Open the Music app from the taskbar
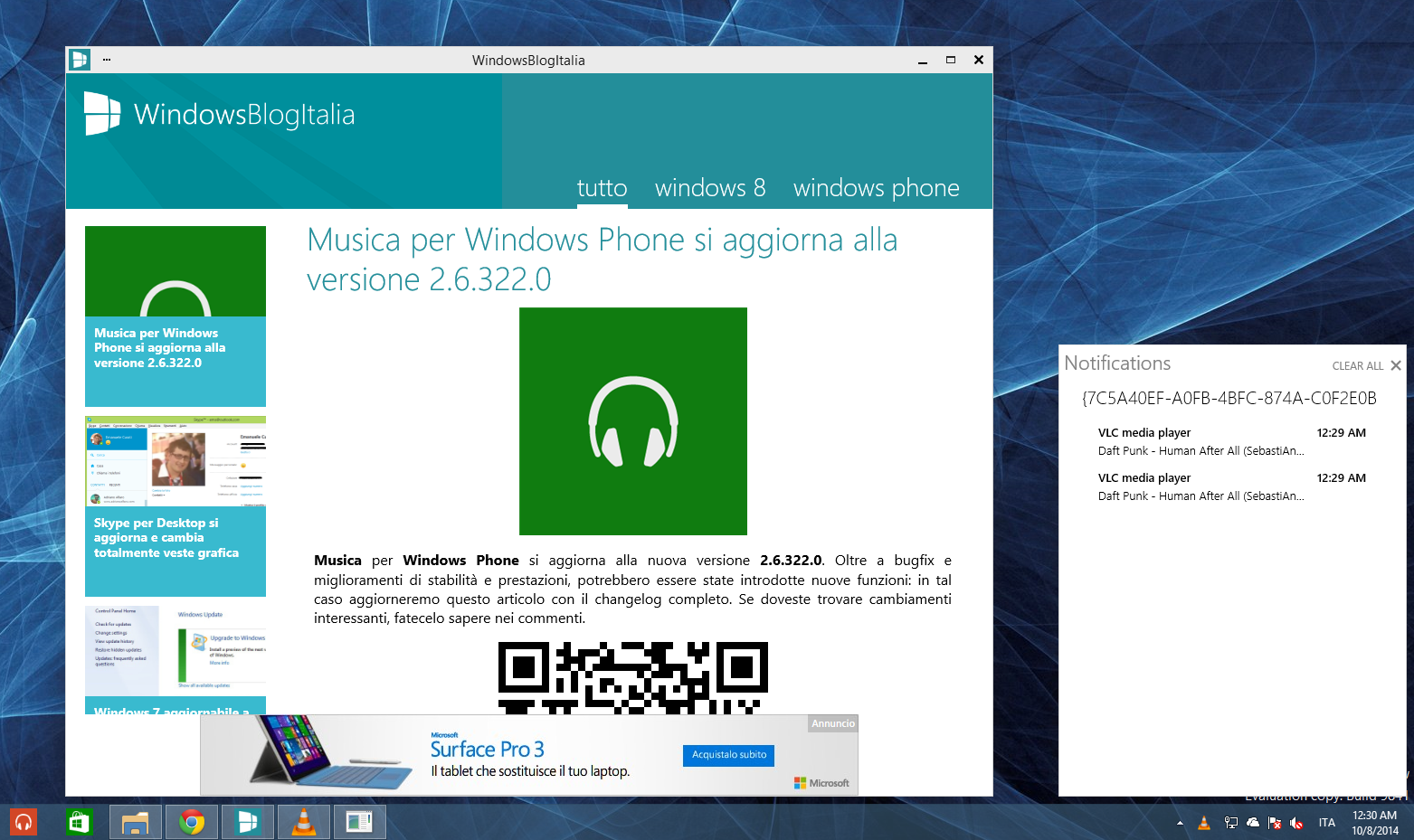 (x=24, y=822)
